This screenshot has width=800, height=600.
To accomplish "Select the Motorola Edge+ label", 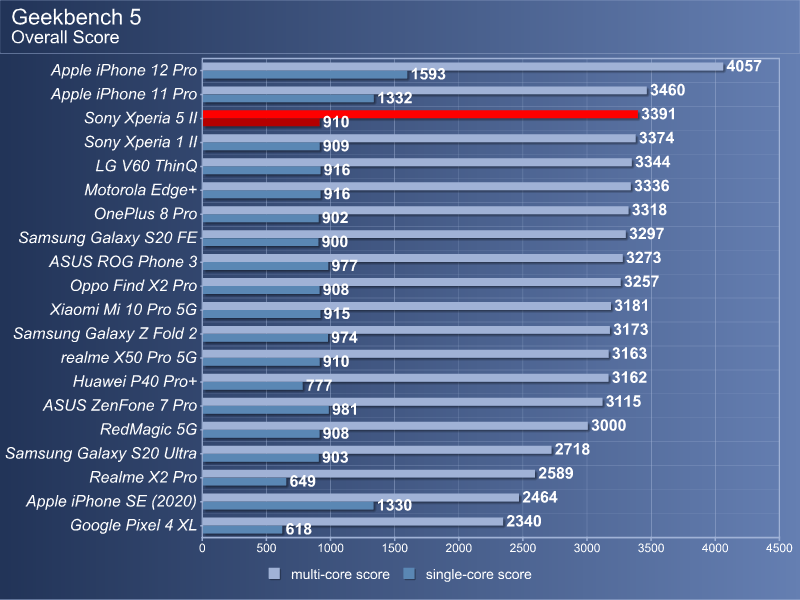I will [141, 190].
